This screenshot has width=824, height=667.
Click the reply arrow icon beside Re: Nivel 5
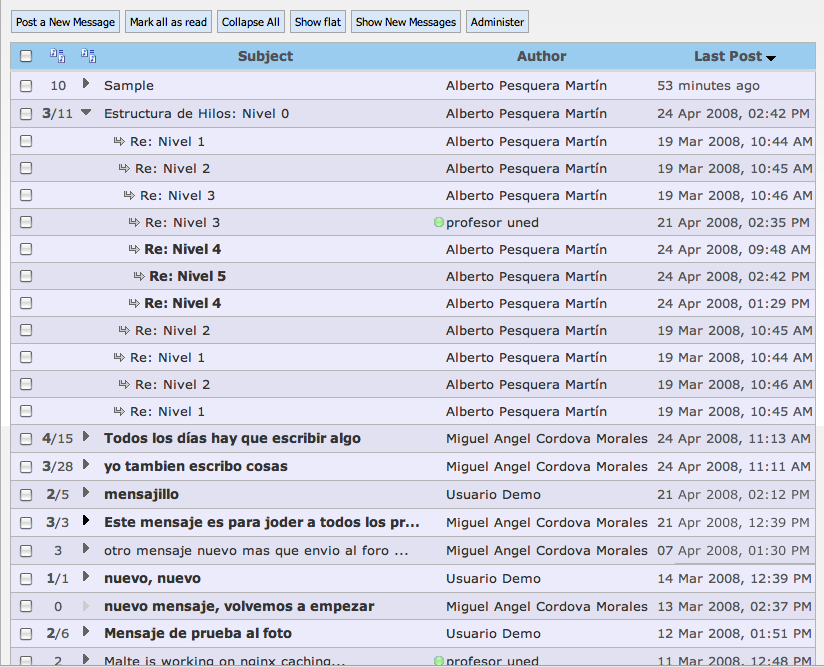click(x=139, y=276)
